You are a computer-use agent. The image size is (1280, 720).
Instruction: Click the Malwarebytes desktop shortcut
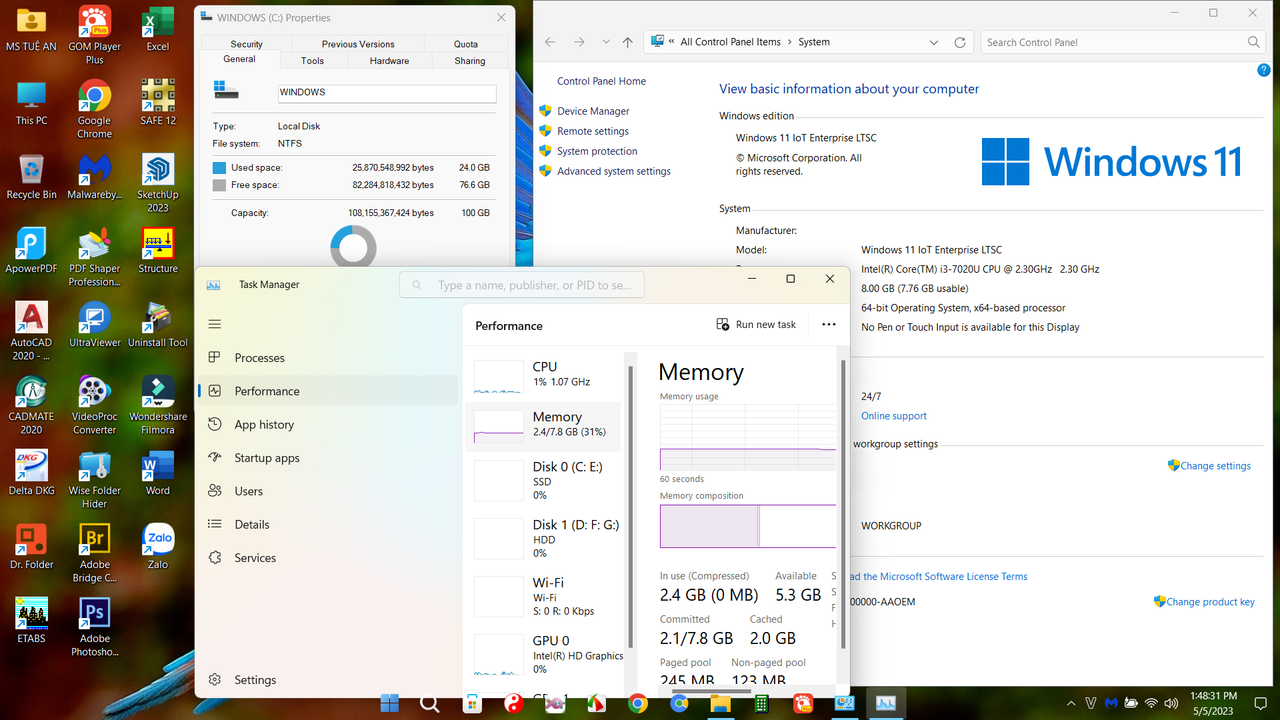coord(94,177)
